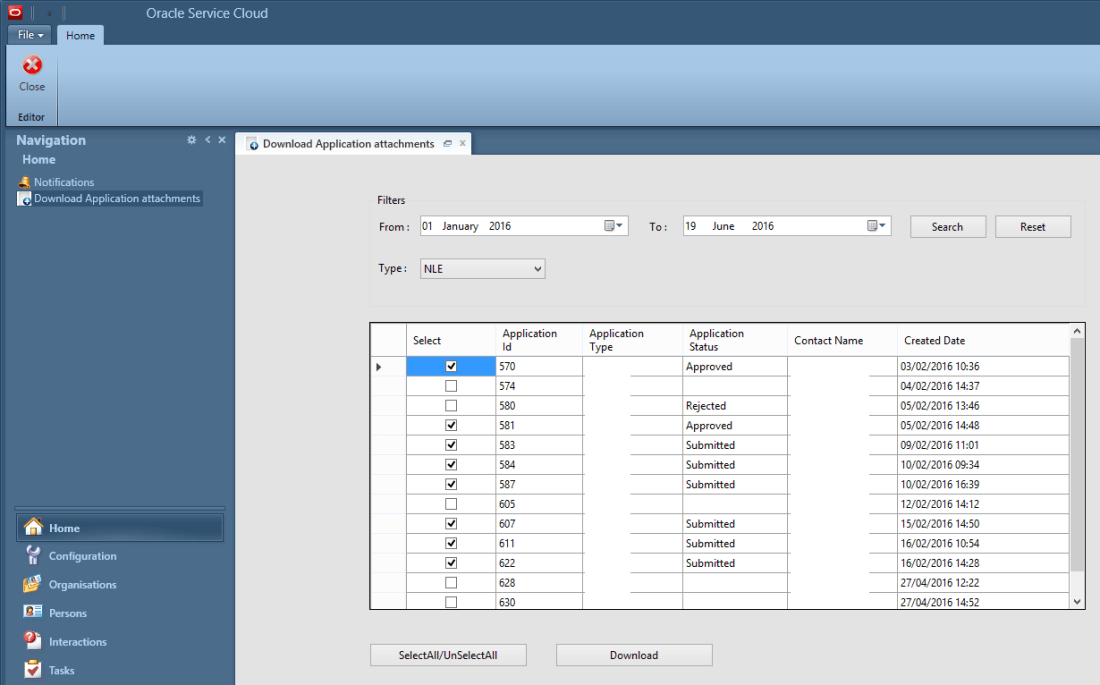This screenshot has height=685, width=1100.
Task: Switch to the Home ribbon tab
Action: click(80, 35)
